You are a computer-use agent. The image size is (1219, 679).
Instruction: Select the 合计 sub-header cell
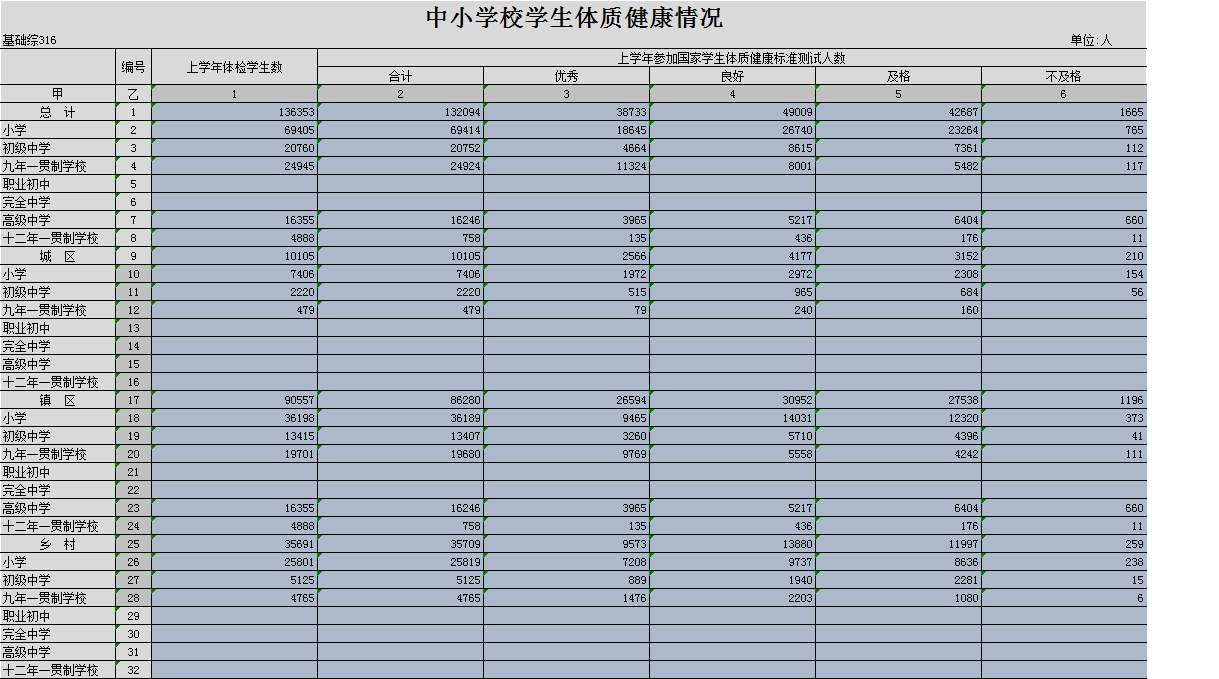pos(400,76)
